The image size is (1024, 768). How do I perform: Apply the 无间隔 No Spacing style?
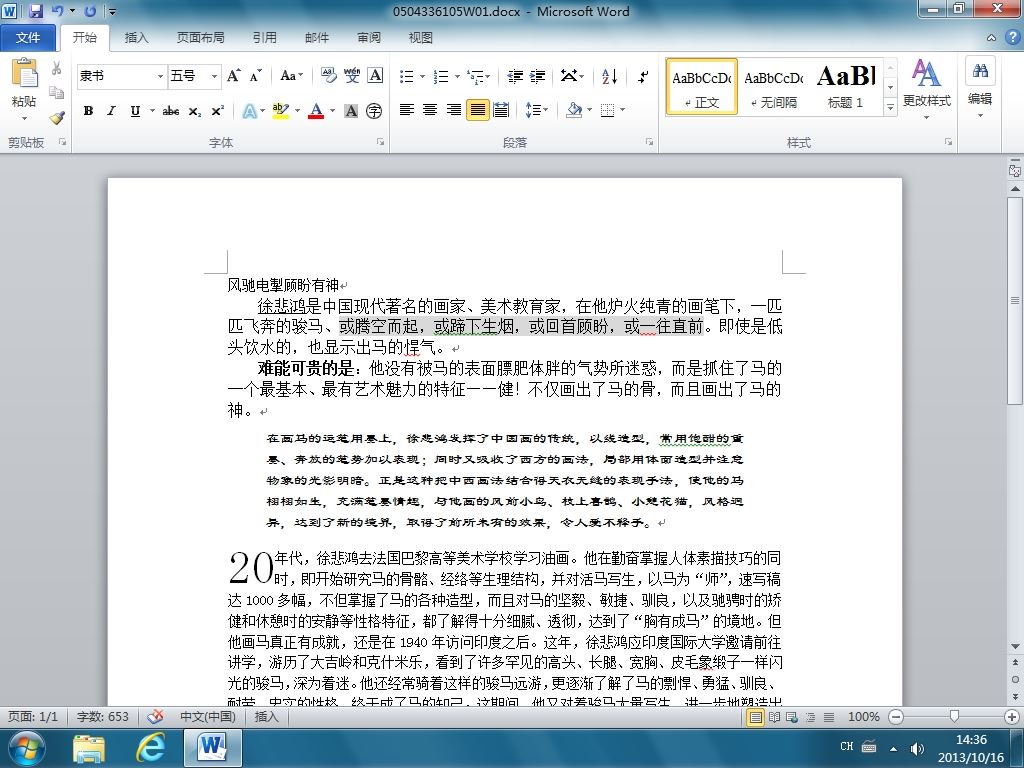[x=774, y=87]
